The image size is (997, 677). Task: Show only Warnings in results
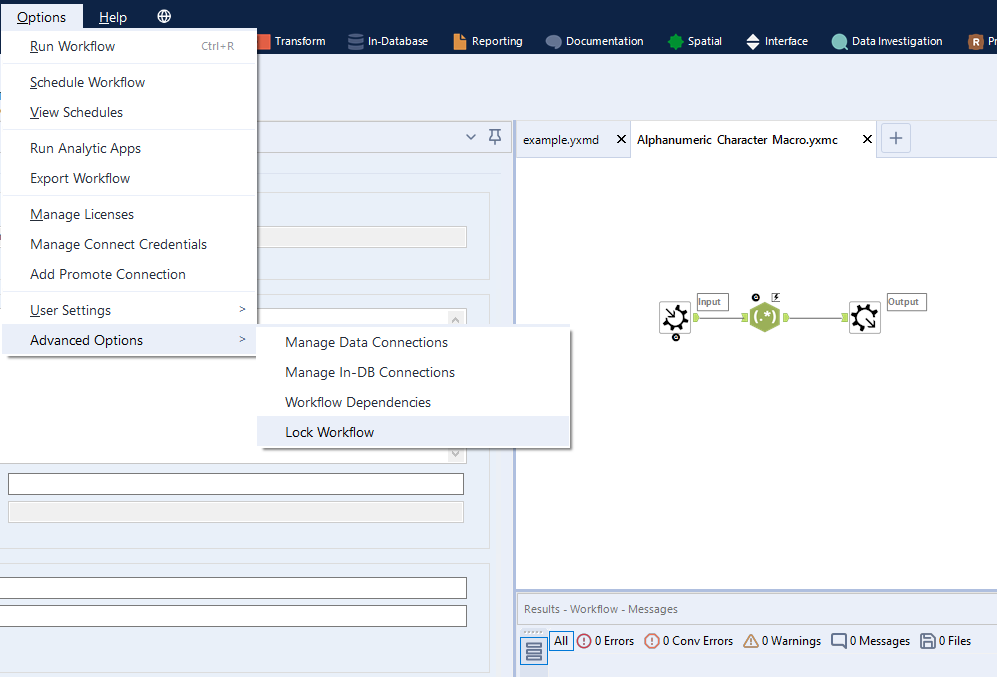(x=782, y=641)
